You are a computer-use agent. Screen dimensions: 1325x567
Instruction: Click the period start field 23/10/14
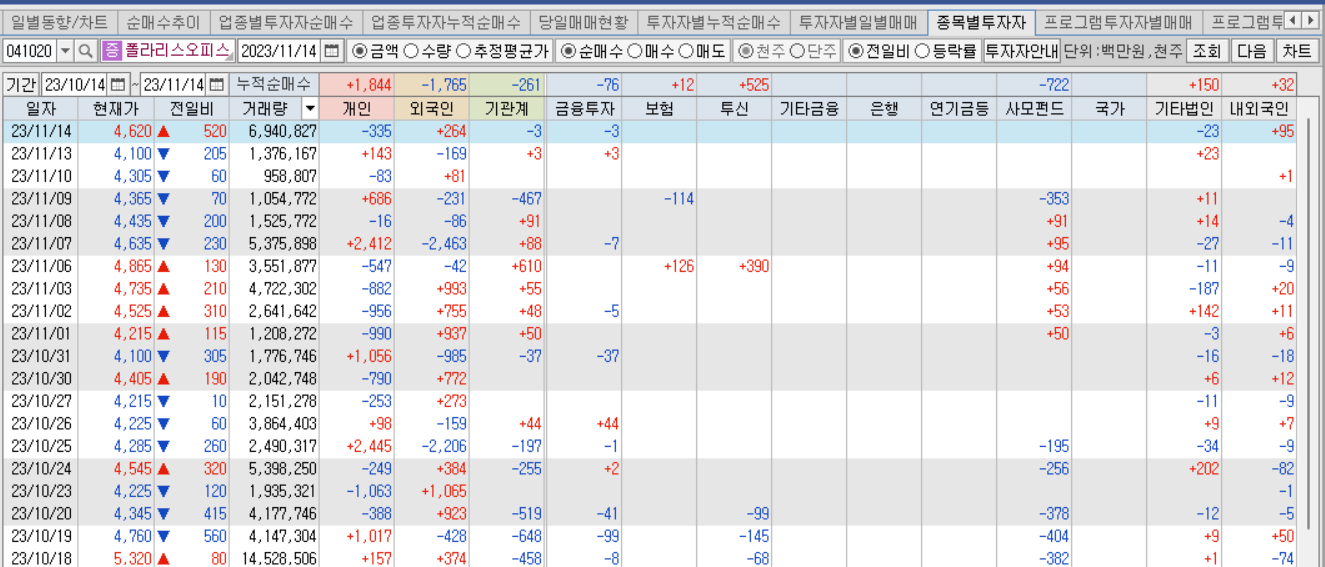pyautogui.click(x=76, y=85)
